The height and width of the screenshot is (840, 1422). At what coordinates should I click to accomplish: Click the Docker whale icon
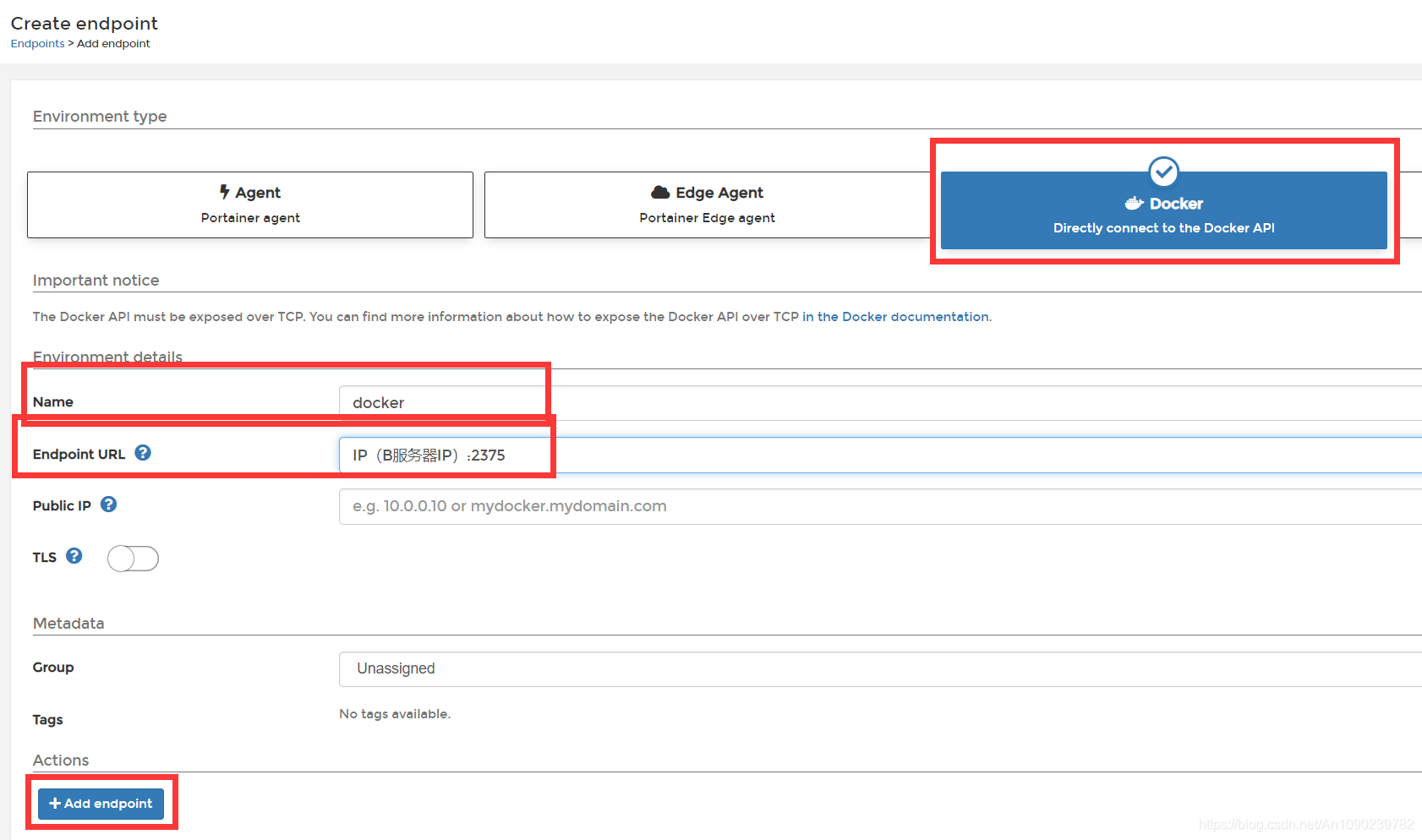[x=1134, y=203]
